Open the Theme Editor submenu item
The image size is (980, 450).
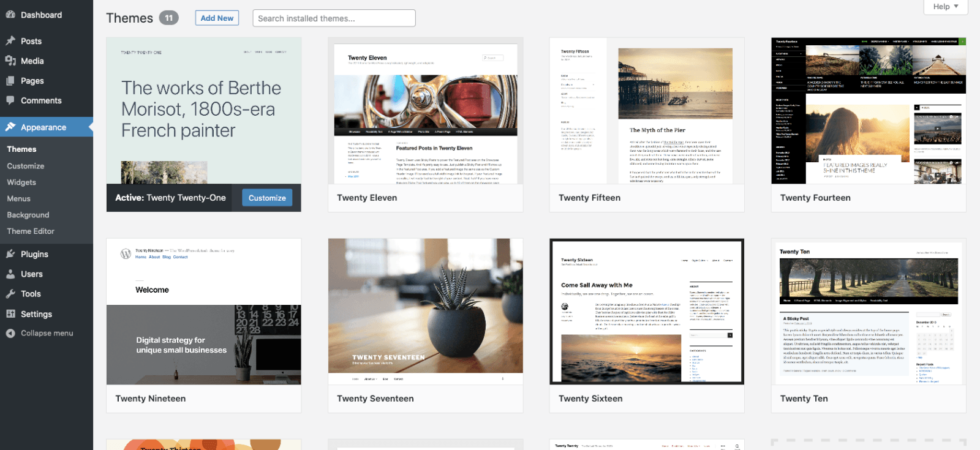(x=31, y=231)
